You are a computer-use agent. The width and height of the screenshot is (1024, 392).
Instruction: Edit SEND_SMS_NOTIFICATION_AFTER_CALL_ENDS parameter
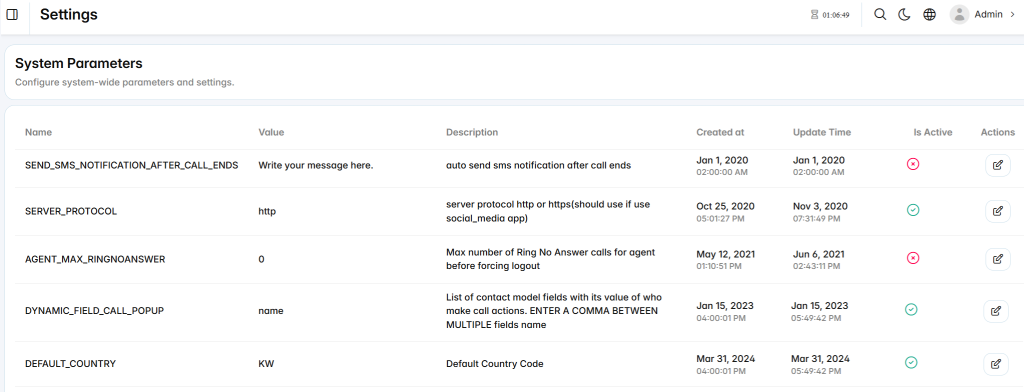coord(997,165)
